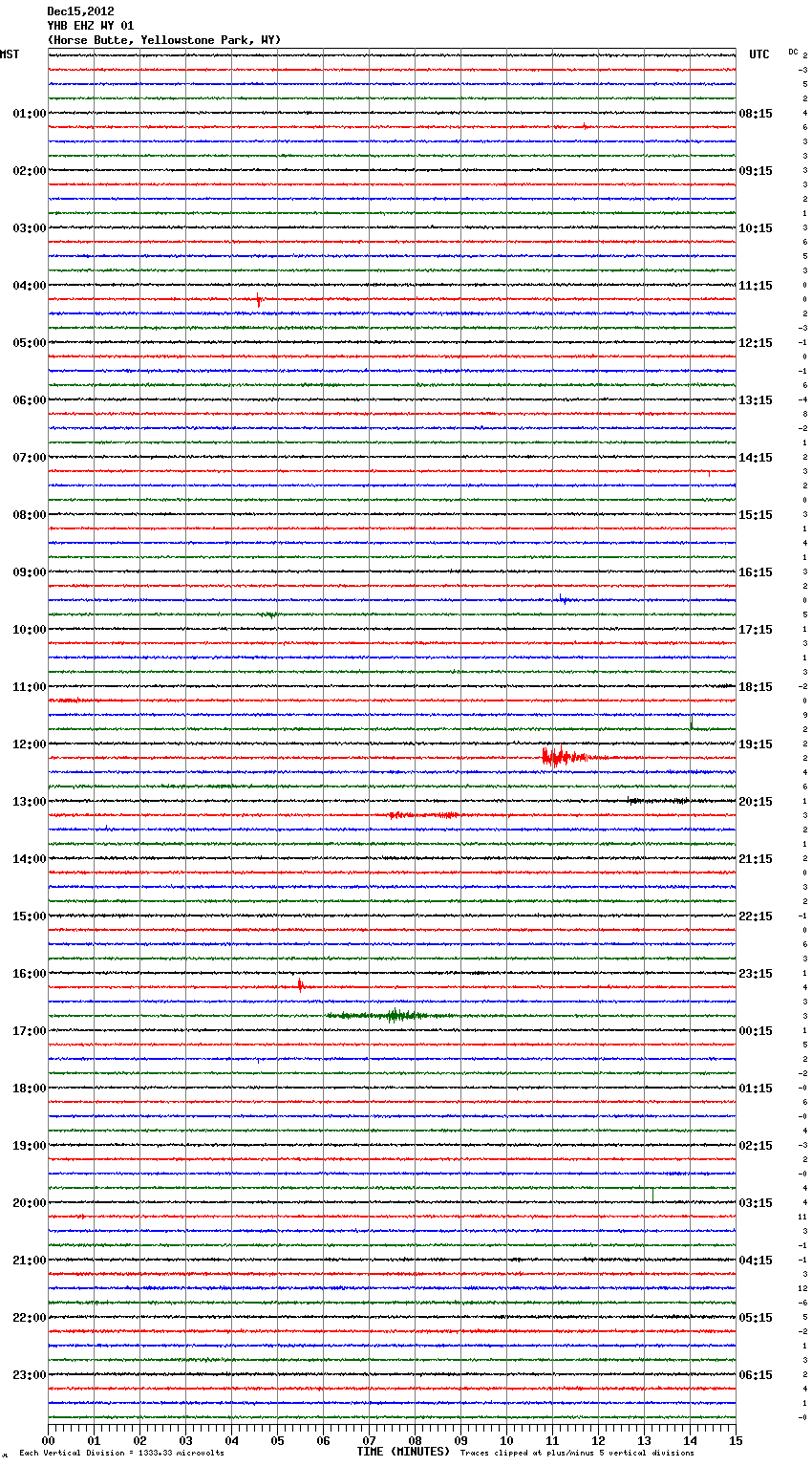Click the "11:00" MST time label
The width and height of the screenshot is (812, 1466).
click(30, 687)
